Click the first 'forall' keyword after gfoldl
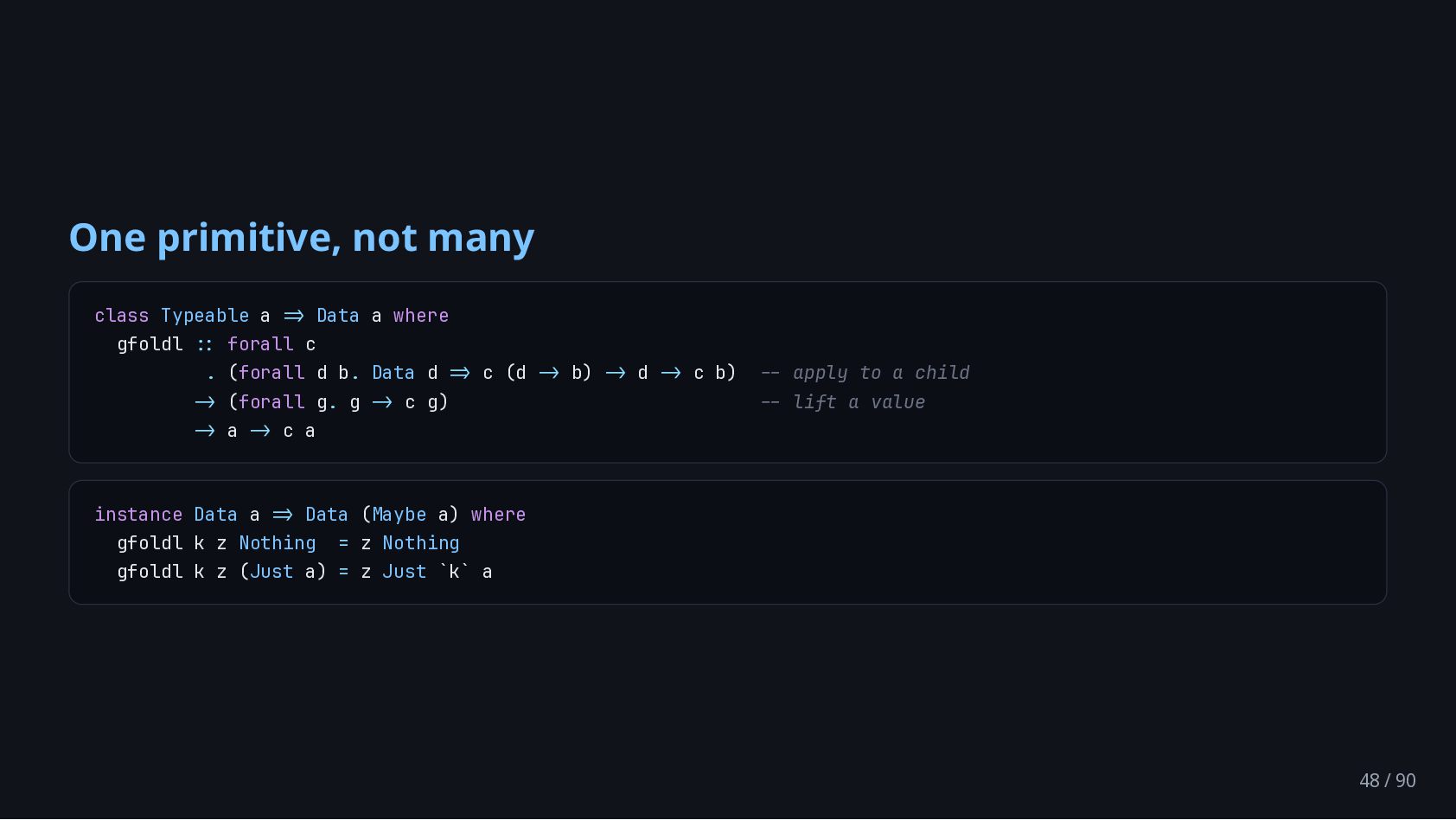 tap(260, 344)
